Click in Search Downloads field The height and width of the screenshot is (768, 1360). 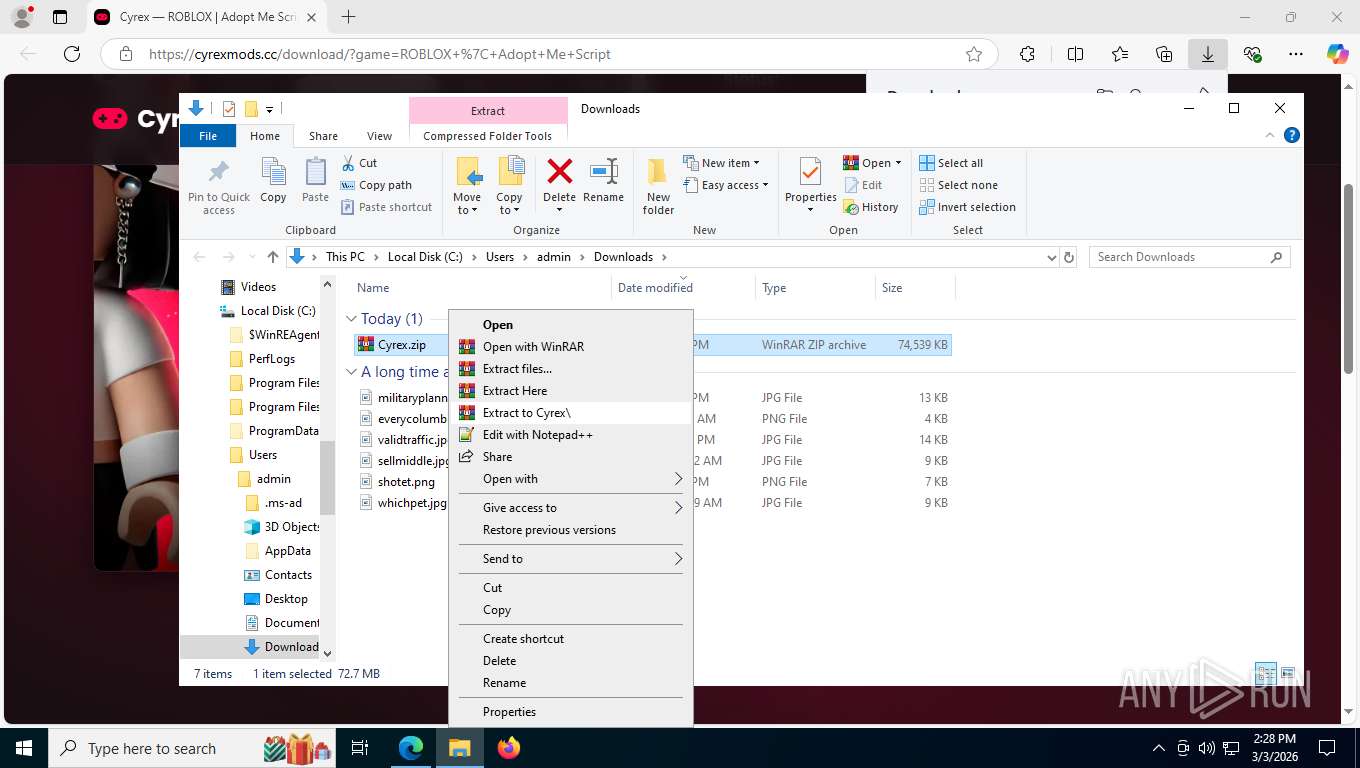pyautogui.click(x=1189, y=257)
